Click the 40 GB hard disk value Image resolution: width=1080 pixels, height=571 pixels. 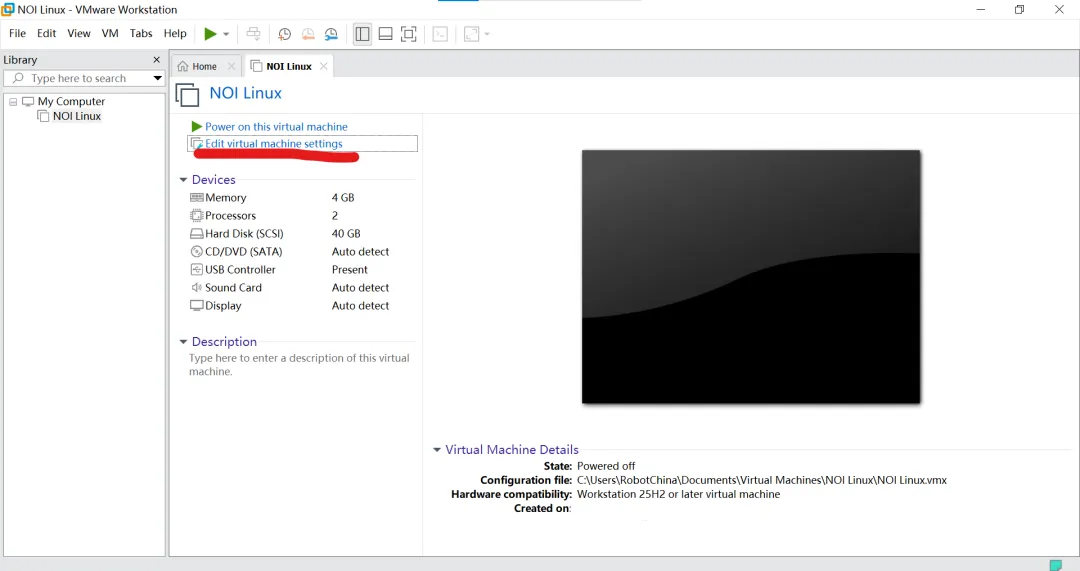pyautogui.click(x=346, y=233)
